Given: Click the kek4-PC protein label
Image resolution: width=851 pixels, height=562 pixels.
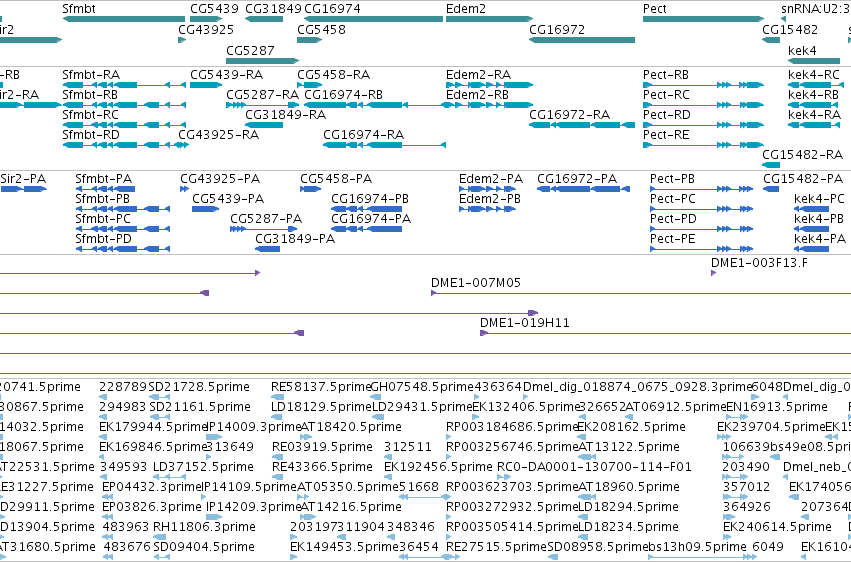Looking at the screenshot, I should [820, 199].
